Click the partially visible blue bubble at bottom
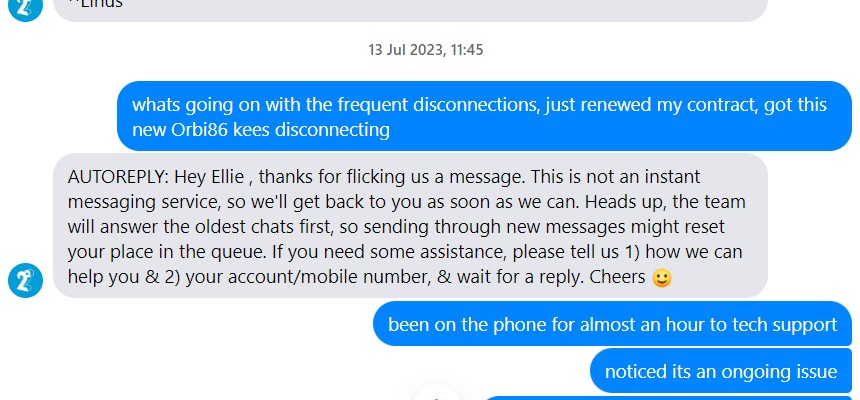860x400 pixels. [x=668, y=398]
